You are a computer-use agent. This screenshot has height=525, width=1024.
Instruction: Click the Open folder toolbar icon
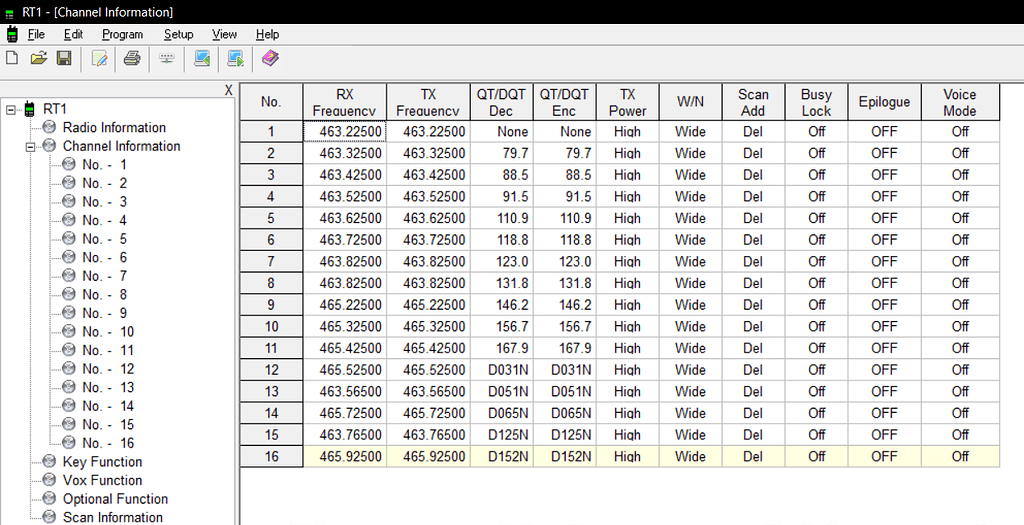[x=39, y=58]
